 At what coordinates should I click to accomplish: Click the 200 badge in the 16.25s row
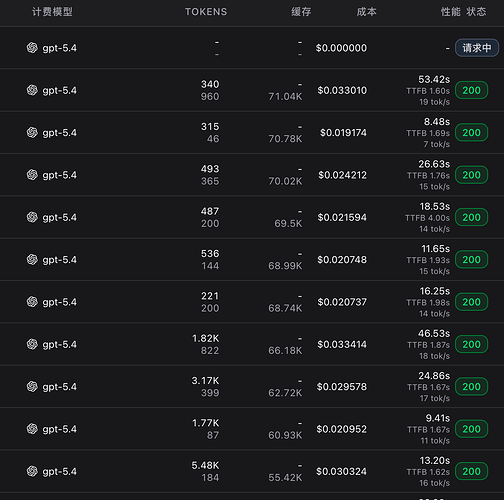pos(471,302)
